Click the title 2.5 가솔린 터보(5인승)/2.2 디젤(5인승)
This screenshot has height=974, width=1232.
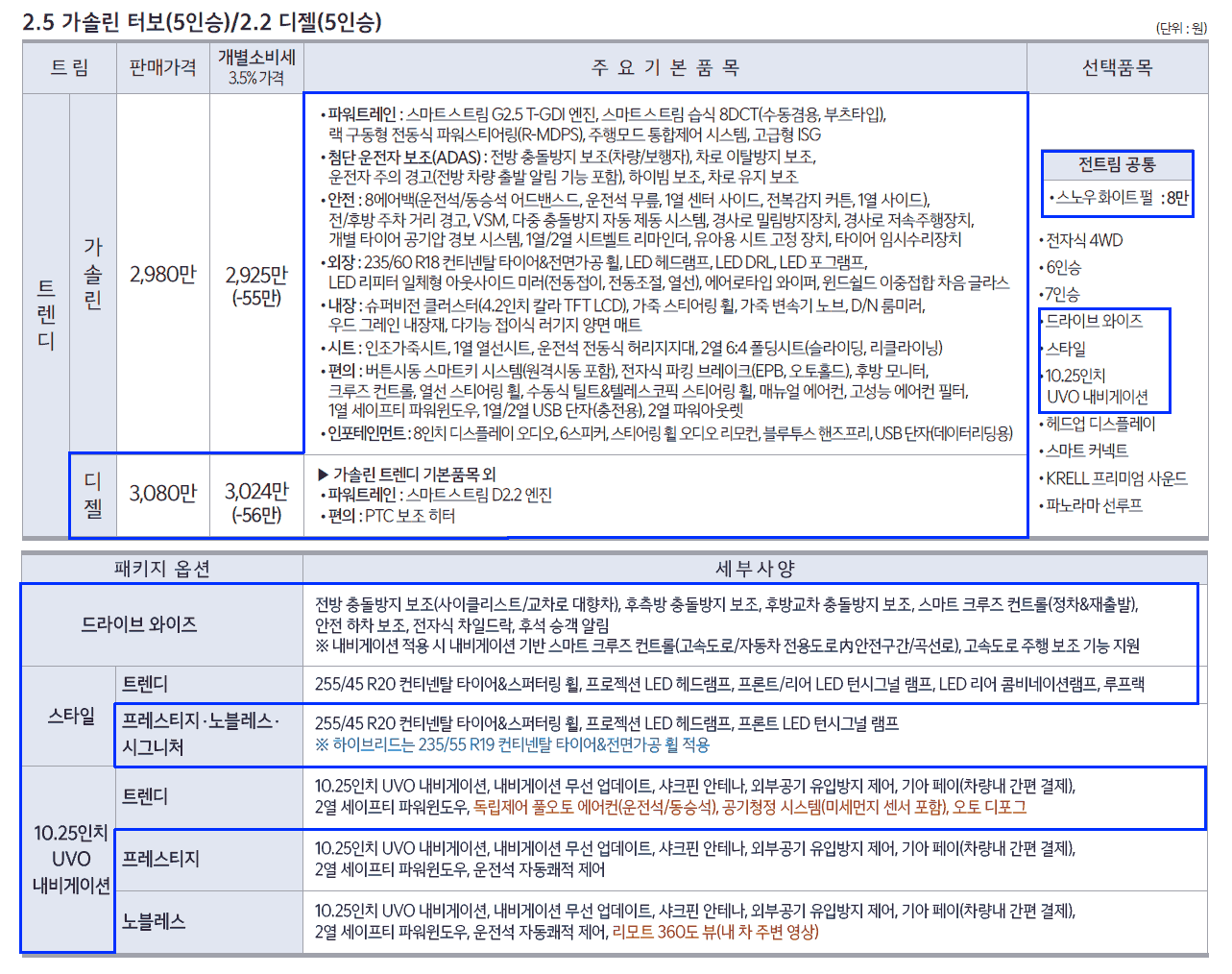click(202, 22)
